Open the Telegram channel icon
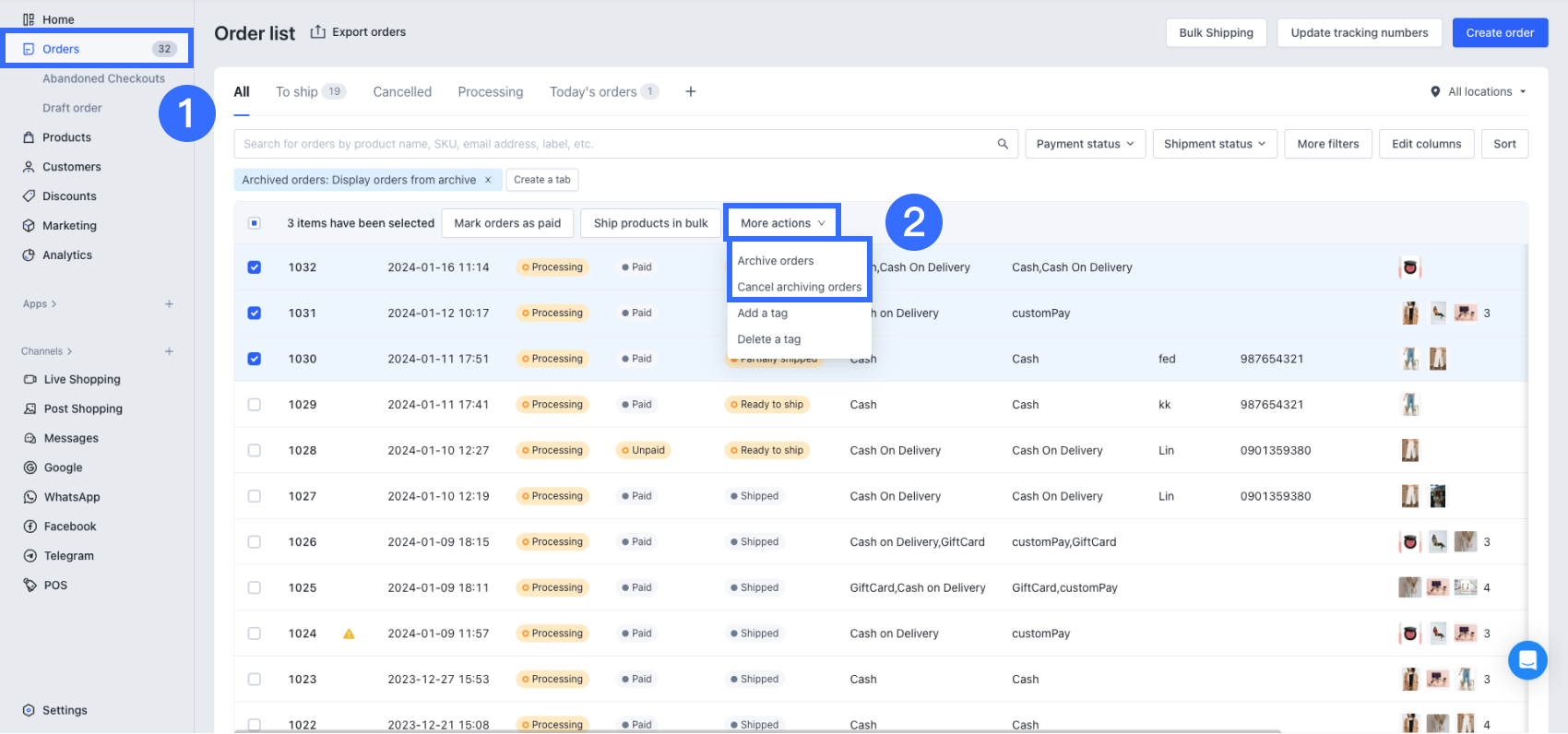This screenshot has height=734, width=1568. point(30,556)
